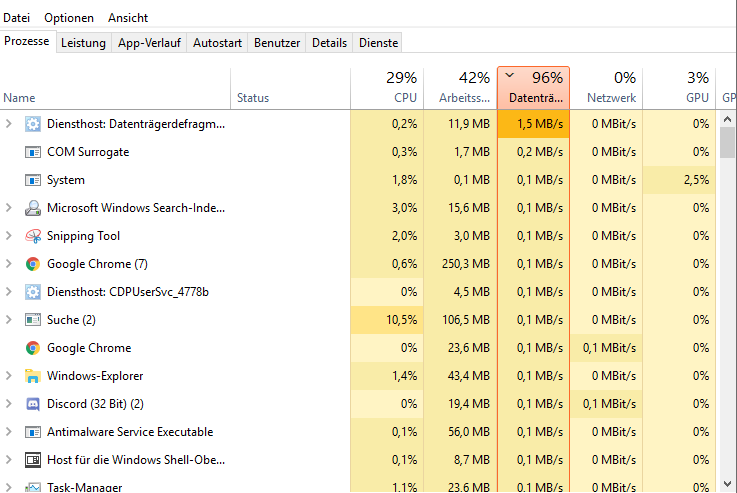This screenshot has height=493, width=737.
Task: Expand the Antimalware Service Executable group
Action: tap(8, 431)
